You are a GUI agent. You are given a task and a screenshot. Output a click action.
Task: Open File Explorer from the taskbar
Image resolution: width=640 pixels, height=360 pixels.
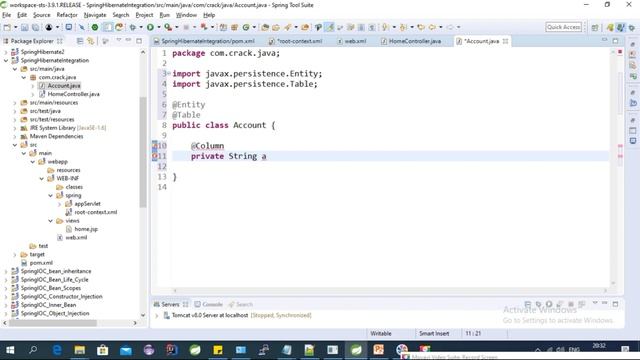coord(80,350)
